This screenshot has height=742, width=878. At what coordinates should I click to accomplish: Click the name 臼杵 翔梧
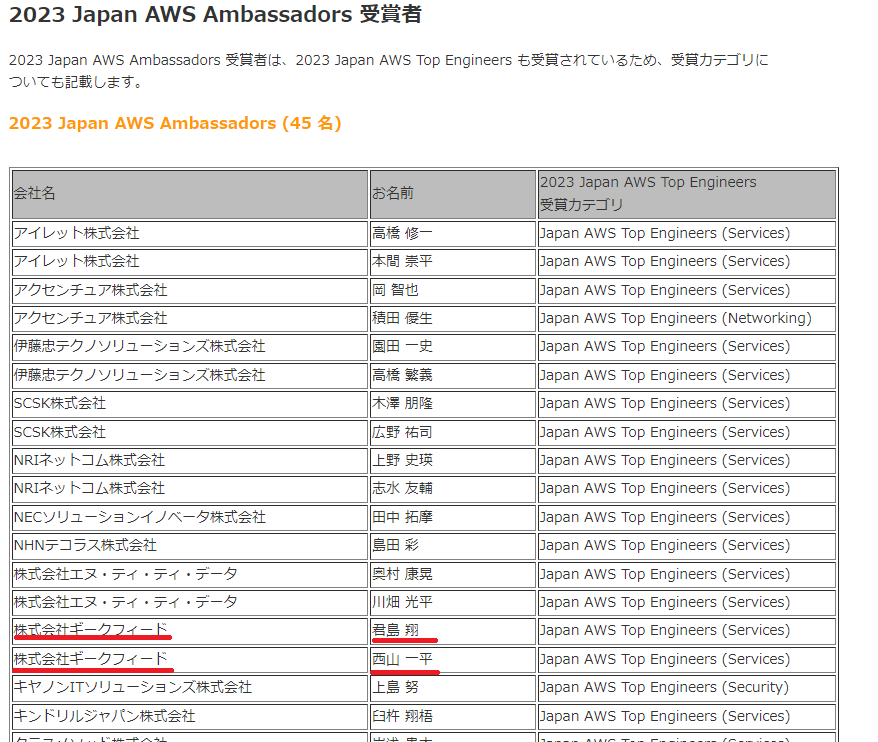[x=402, y=717]
